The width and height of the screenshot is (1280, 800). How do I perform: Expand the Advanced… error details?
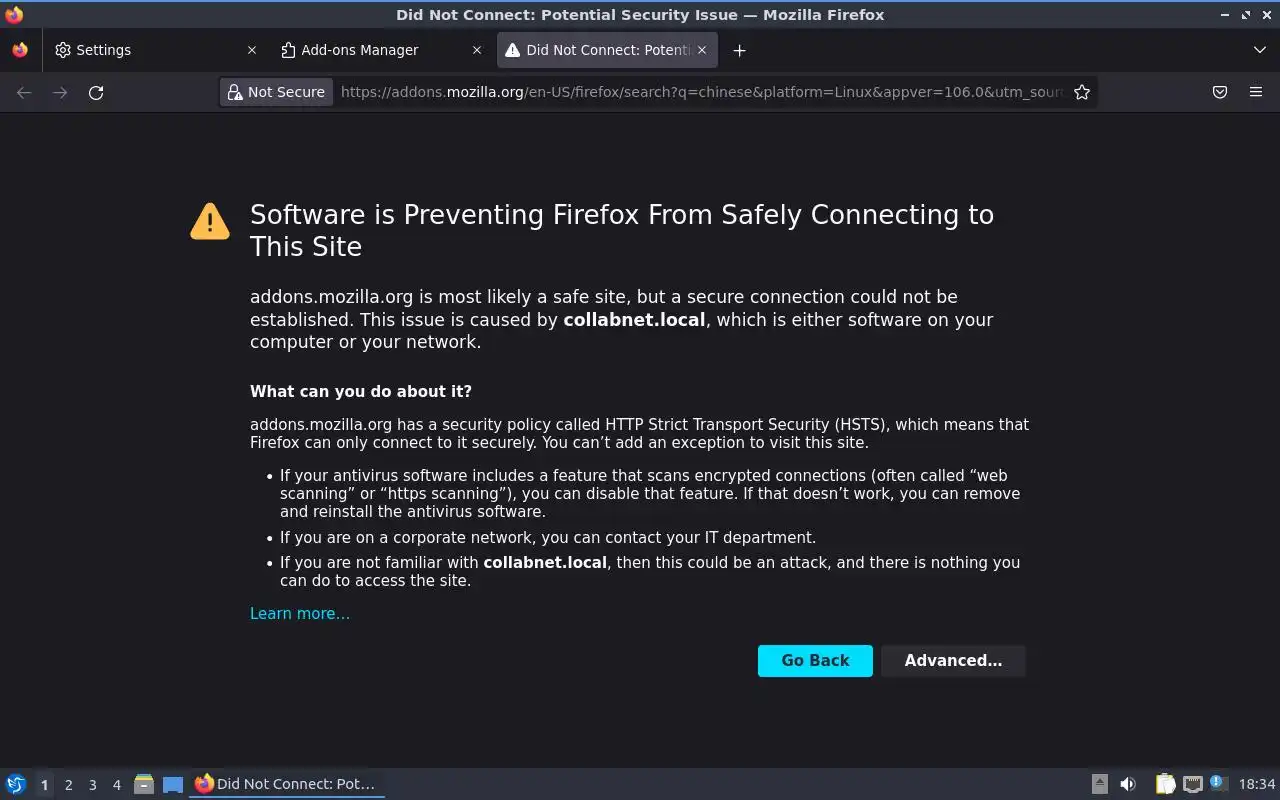pos(953,660)
